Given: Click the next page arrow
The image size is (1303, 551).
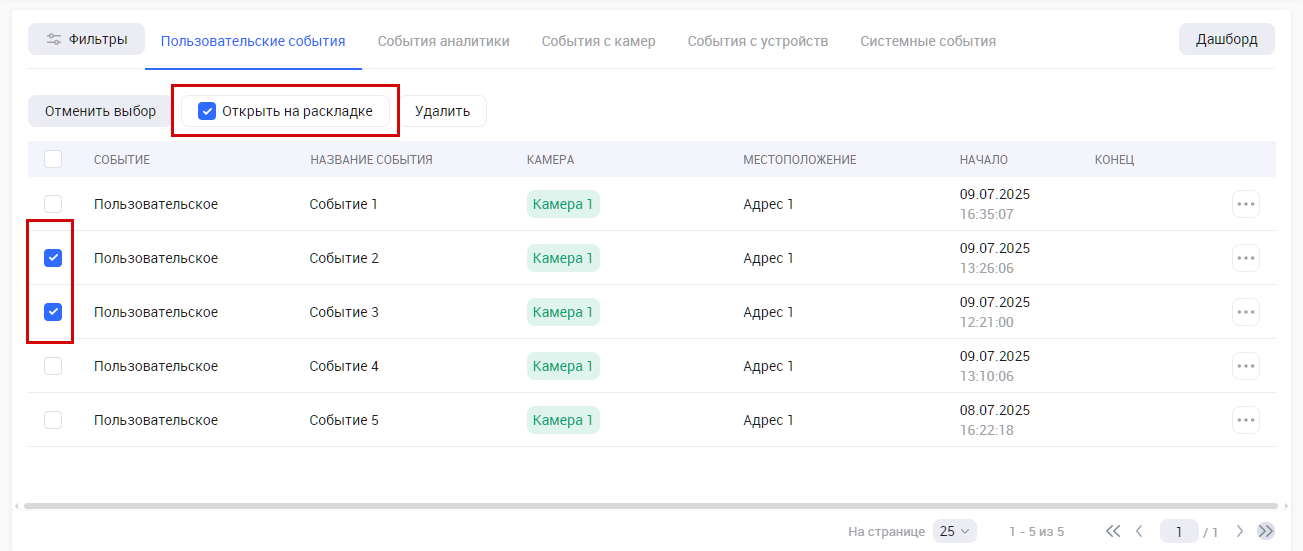Looking at the screenshot, I should pyautogui.click(x=1240, y=531).
